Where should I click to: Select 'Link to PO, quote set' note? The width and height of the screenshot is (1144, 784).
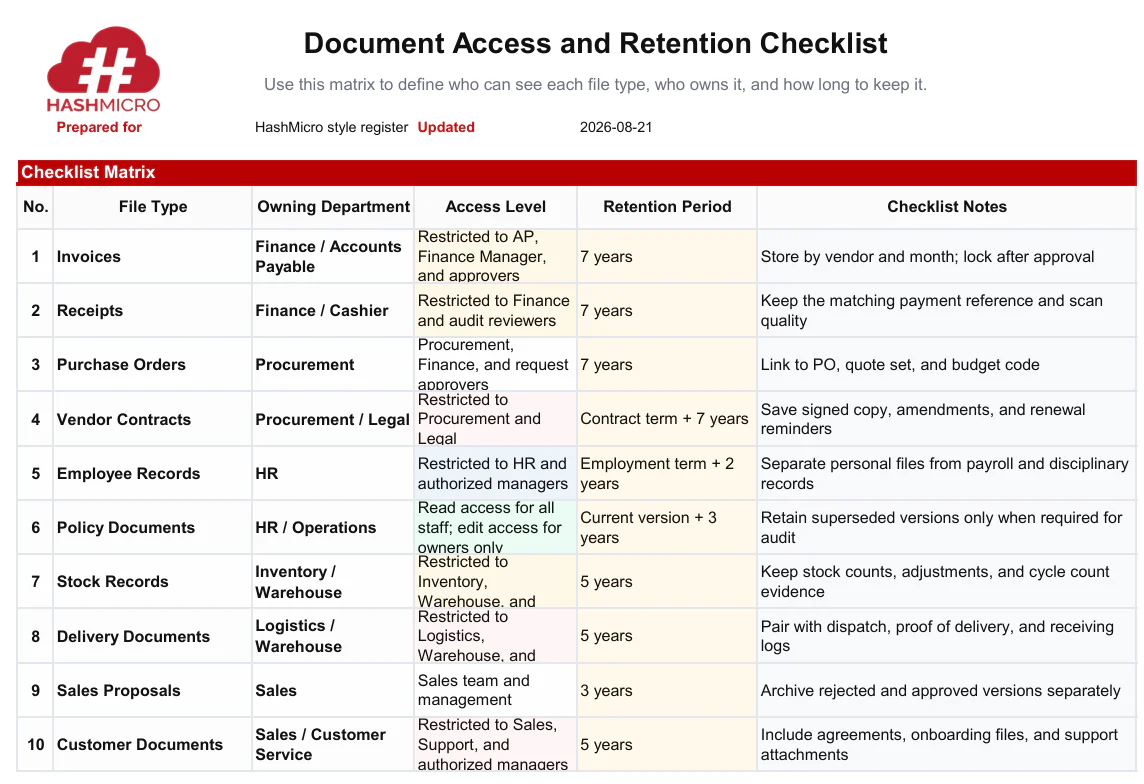coord(946,365)
